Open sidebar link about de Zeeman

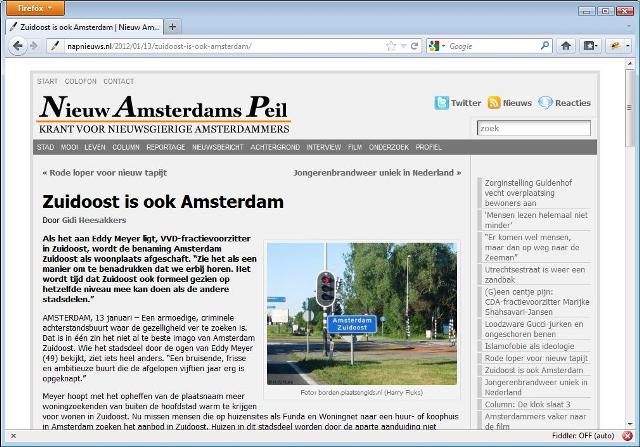532,247
